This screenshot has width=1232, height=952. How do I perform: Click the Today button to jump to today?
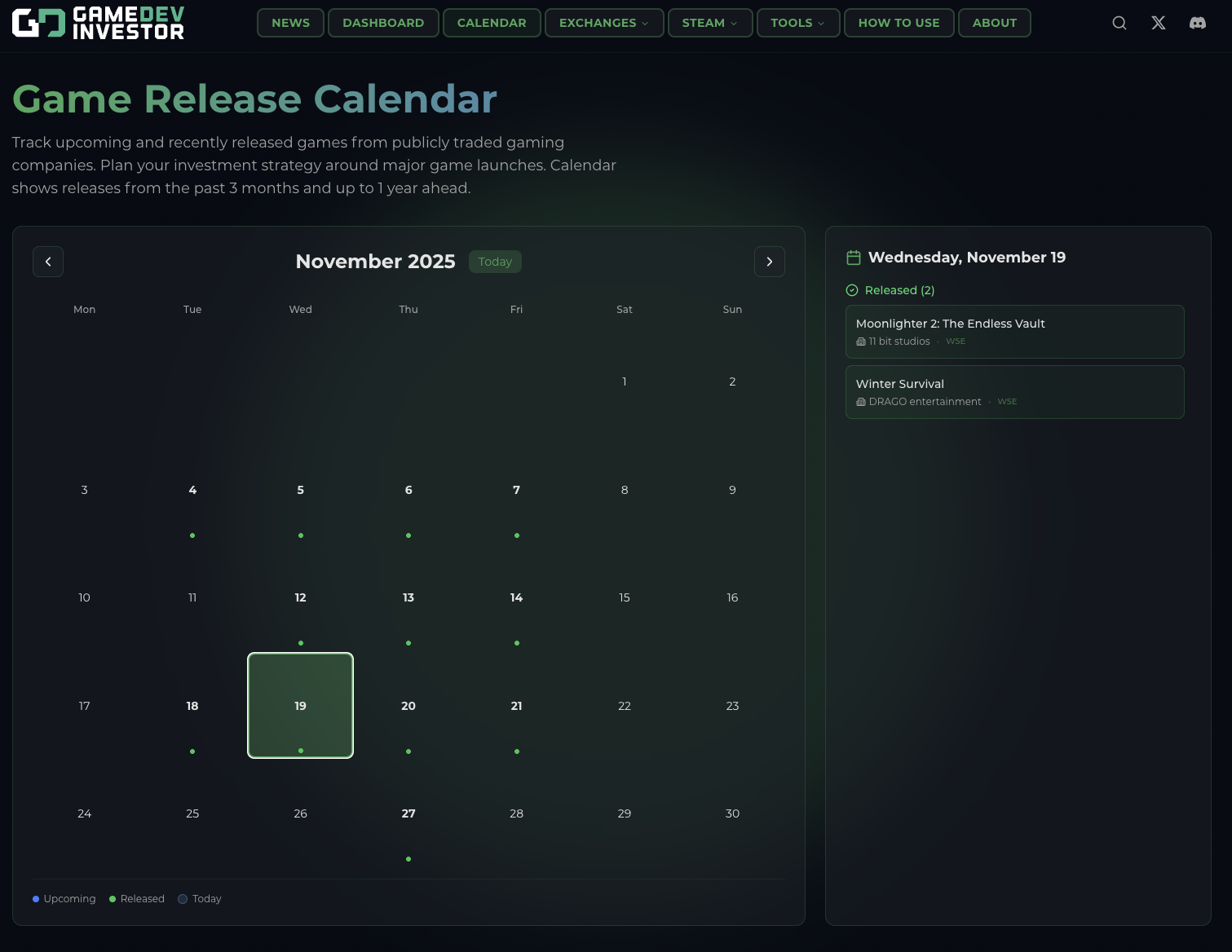pos(495,261)
